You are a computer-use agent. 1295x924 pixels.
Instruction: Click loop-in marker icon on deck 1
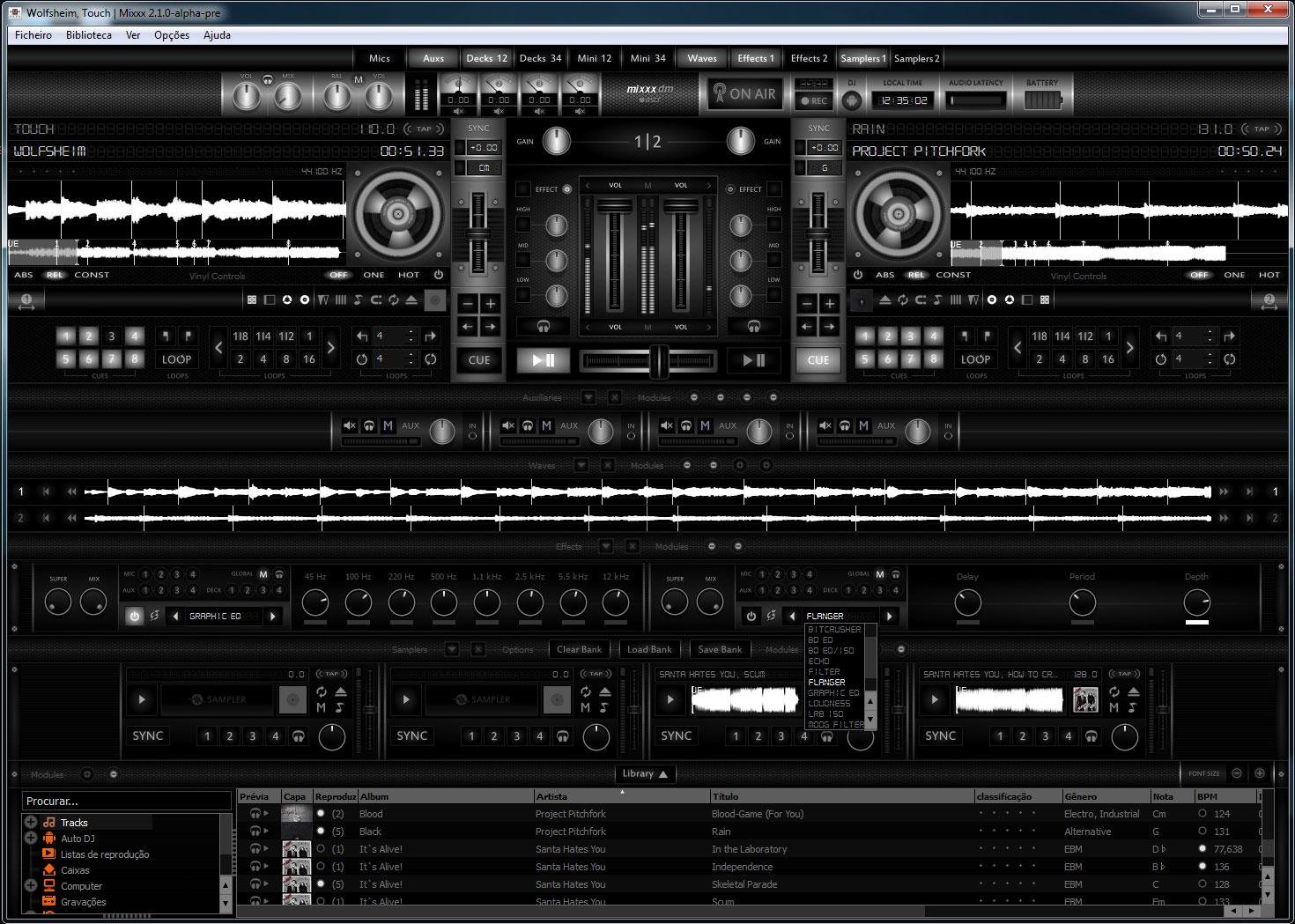point(165,336)
